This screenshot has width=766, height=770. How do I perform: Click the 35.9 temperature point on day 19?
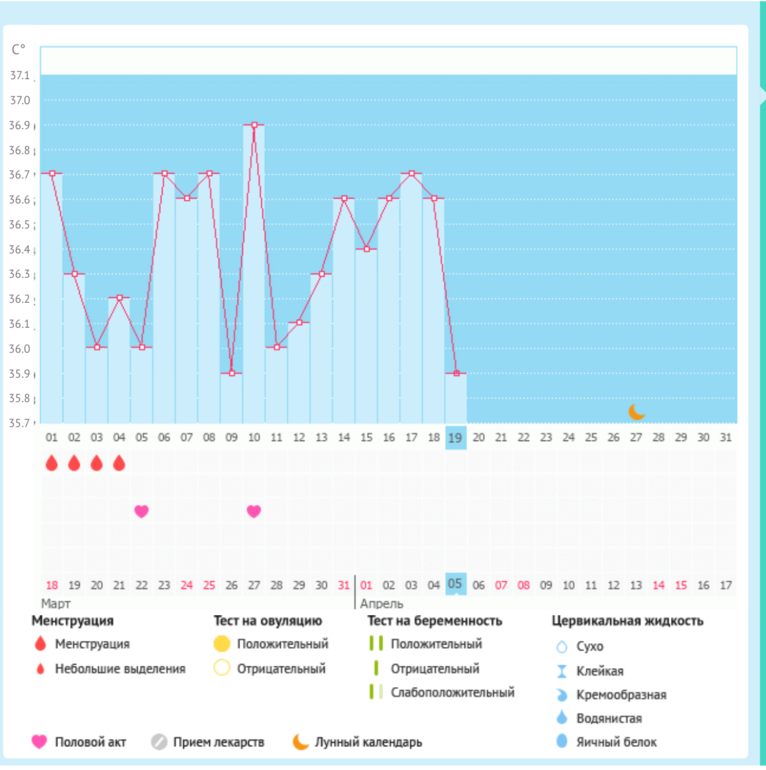coord(456,373)
